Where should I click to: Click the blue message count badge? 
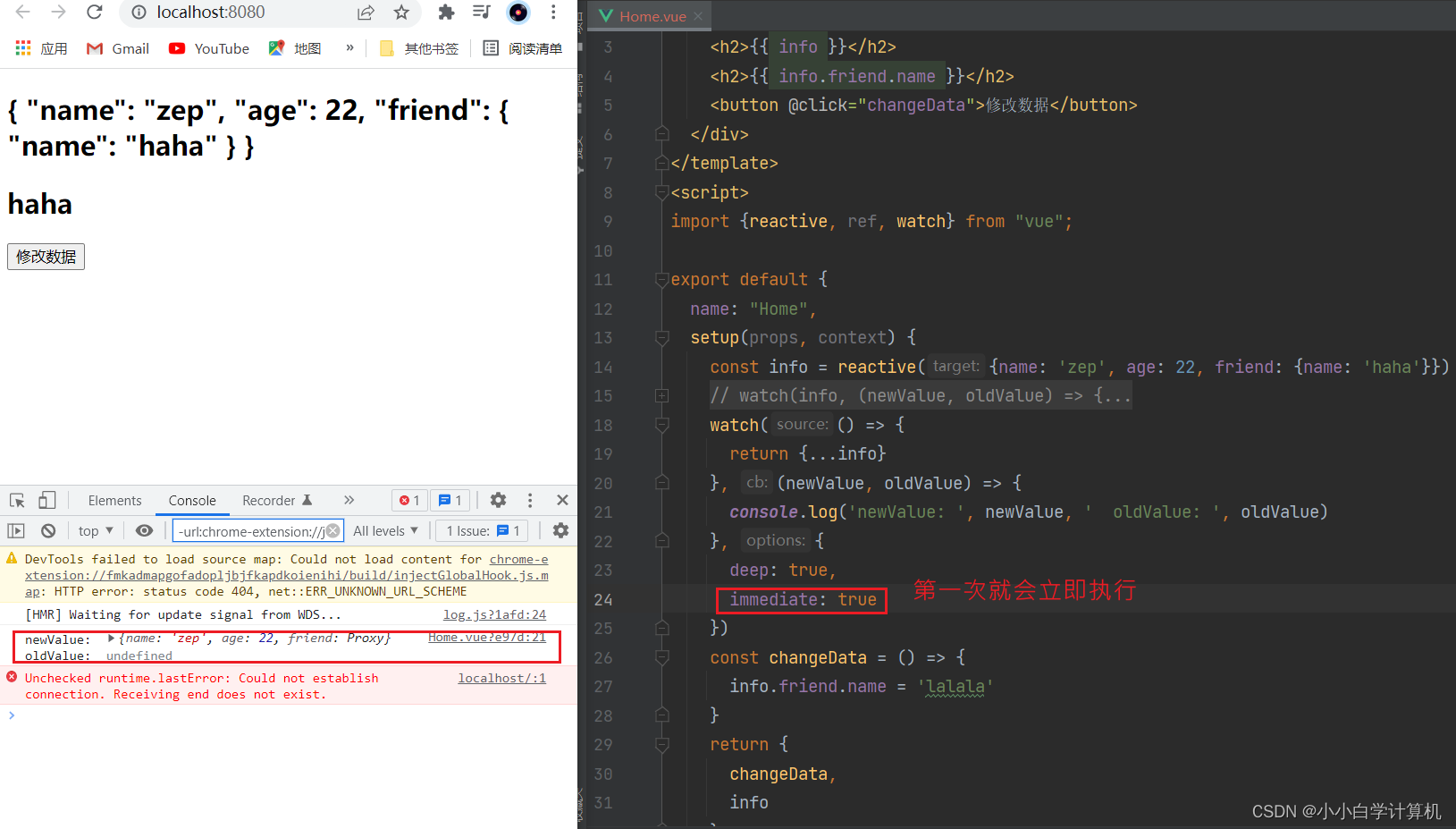pos(450,501)
